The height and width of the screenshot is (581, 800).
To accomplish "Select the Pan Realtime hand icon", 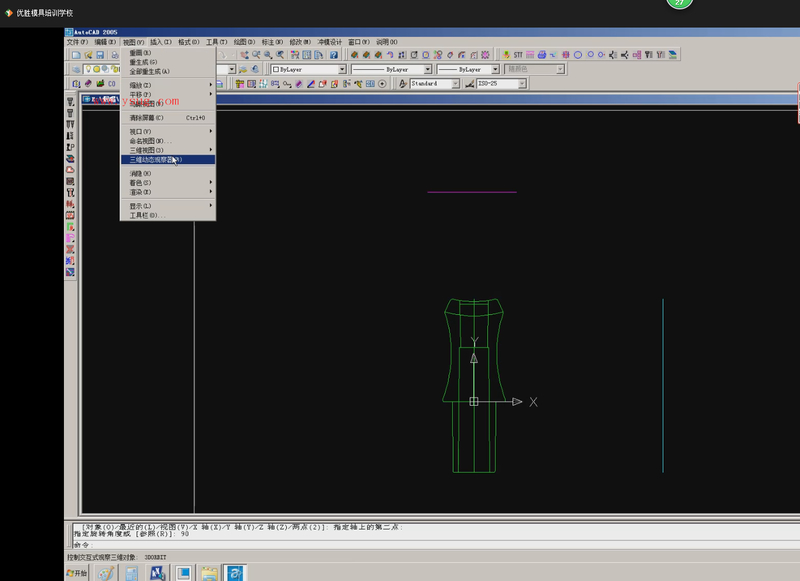I will 244,55.
